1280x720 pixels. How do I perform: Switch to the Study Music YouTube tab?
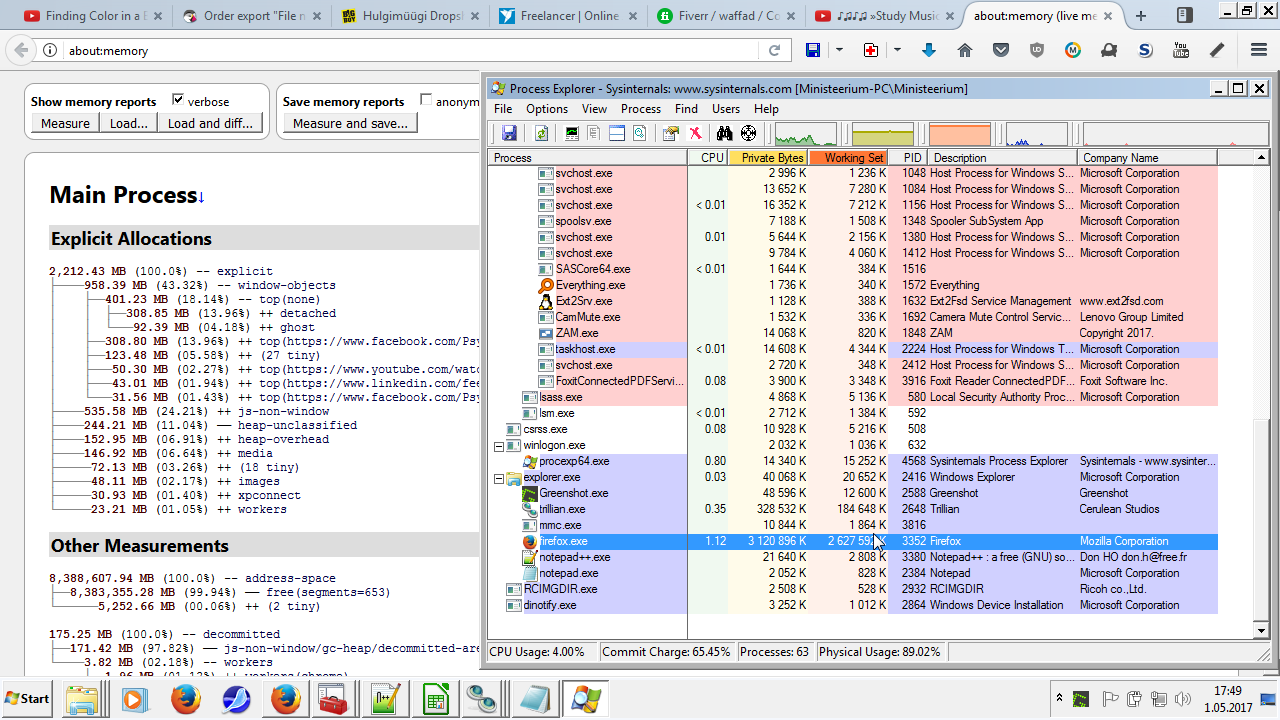[x=878, y=16]
